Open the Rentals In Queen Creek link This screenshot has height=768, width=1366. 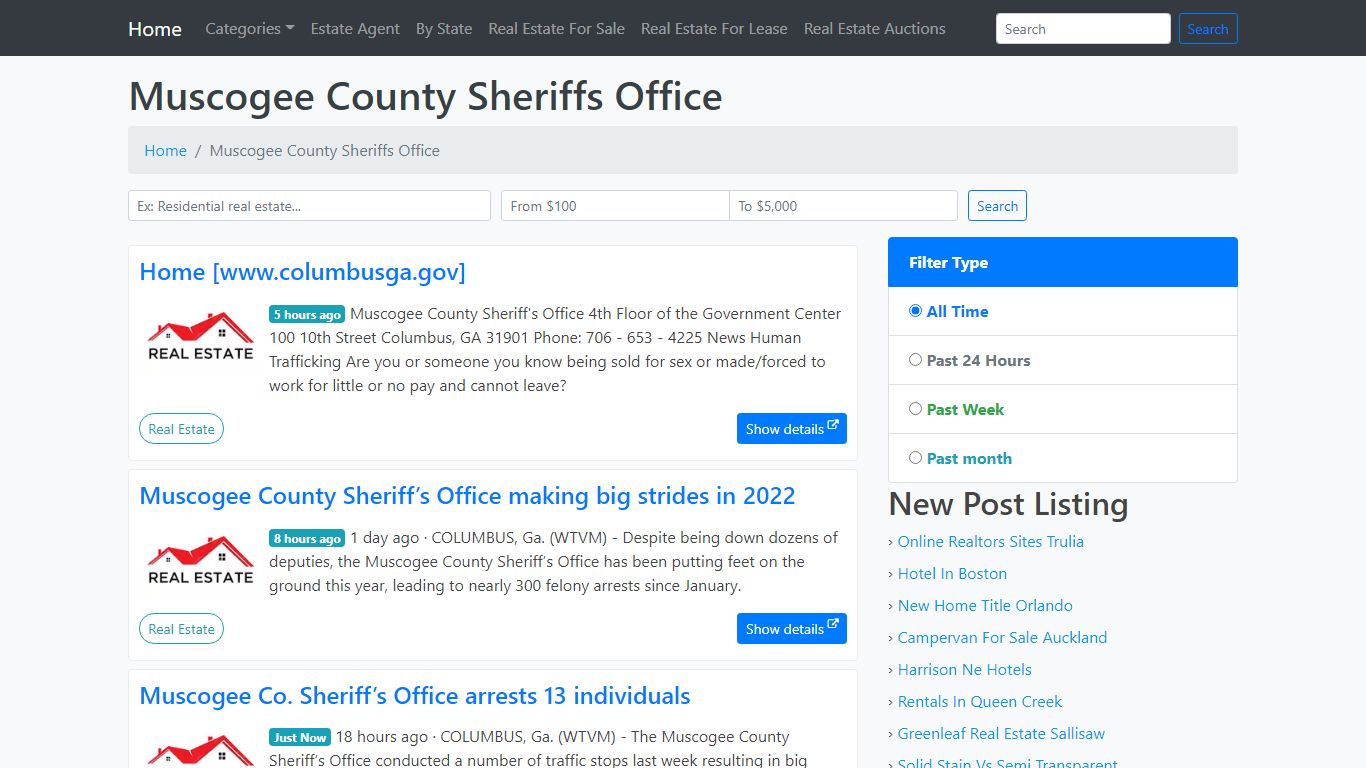pos(980,701)
